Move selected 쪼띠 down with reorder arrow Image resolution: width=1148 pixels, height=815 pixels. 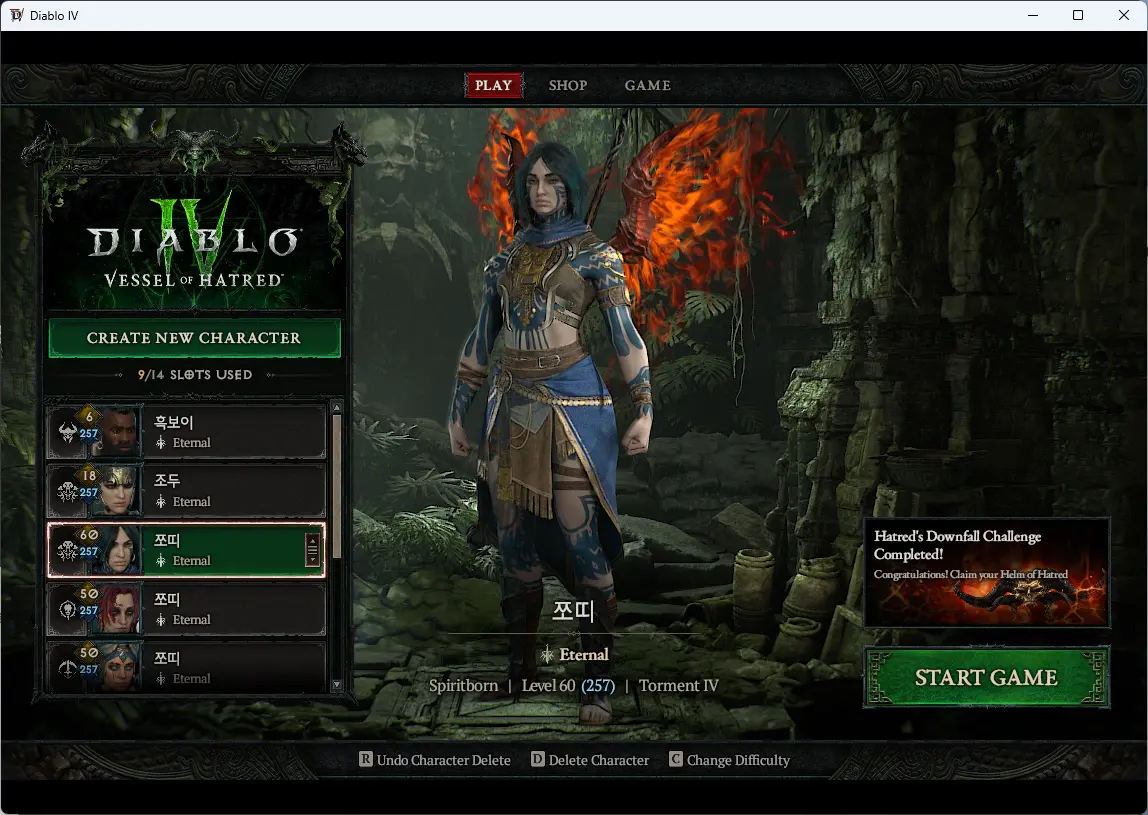point(313,561)
